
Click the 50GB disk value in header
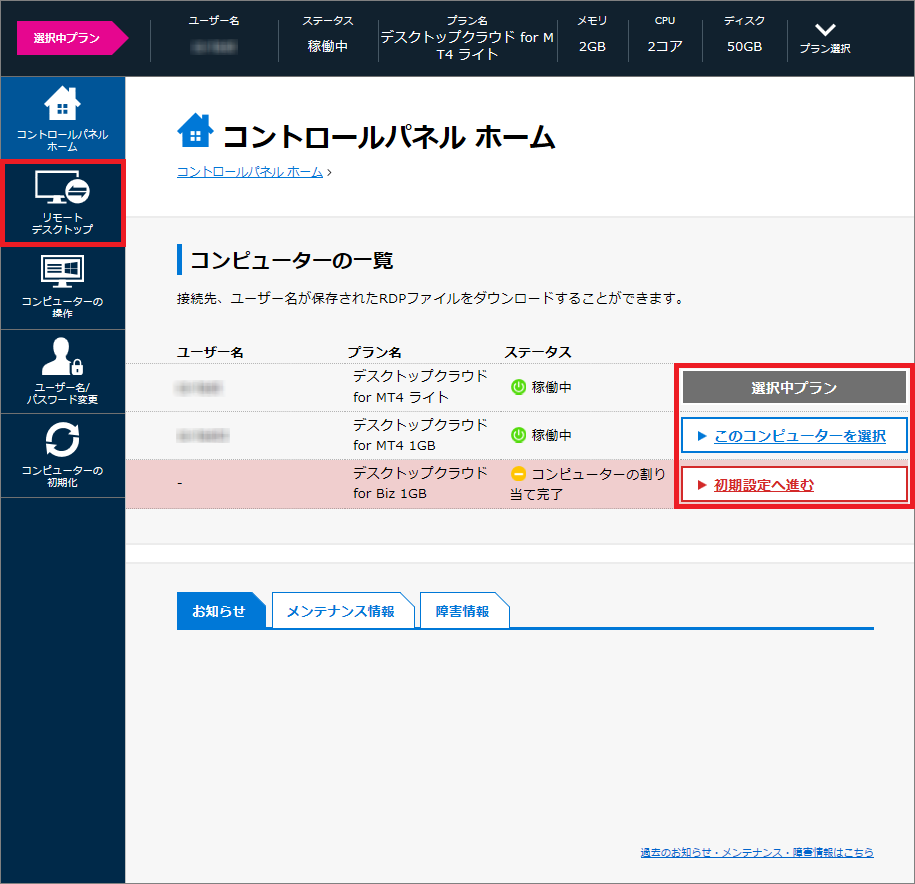tap(744, 47)
